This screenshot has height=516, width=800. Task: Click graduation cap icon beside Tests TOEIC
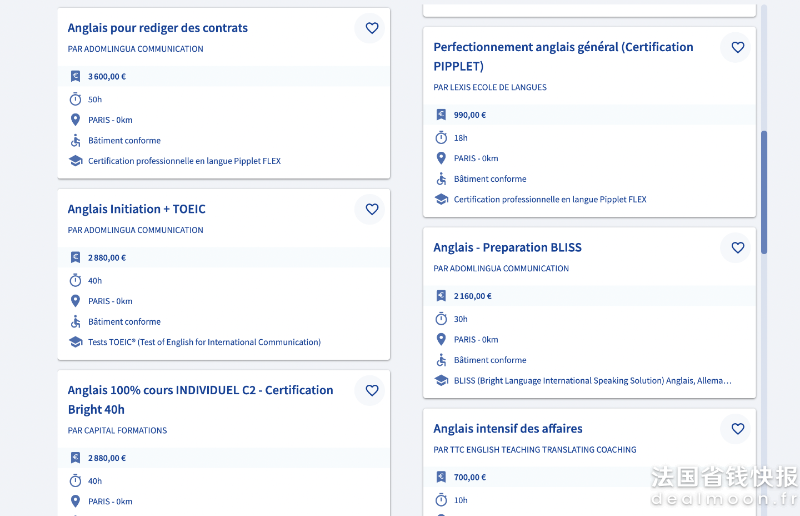coord(76,342)
